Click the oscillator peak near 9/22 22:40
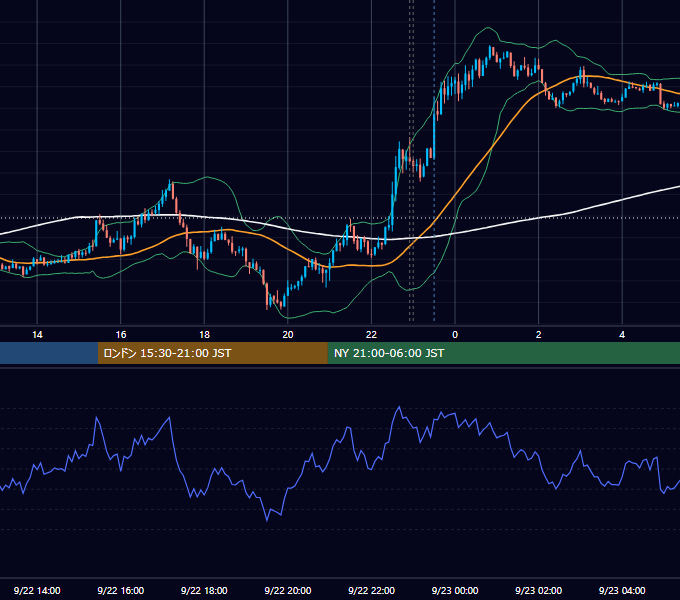This screenshot has width=680, height=600. (x=399, y=407)
